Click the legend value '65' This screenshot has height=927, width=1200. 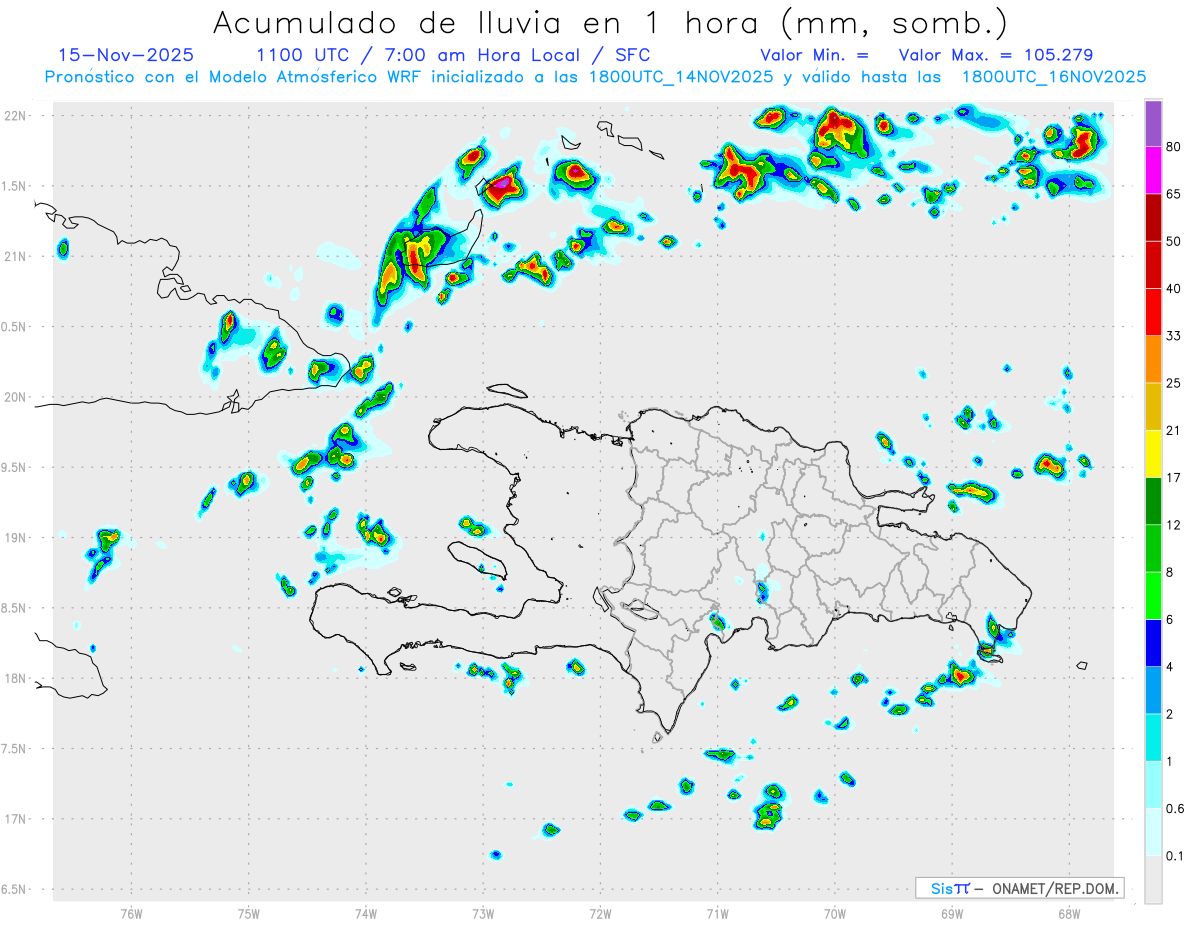coord(1174,194)
